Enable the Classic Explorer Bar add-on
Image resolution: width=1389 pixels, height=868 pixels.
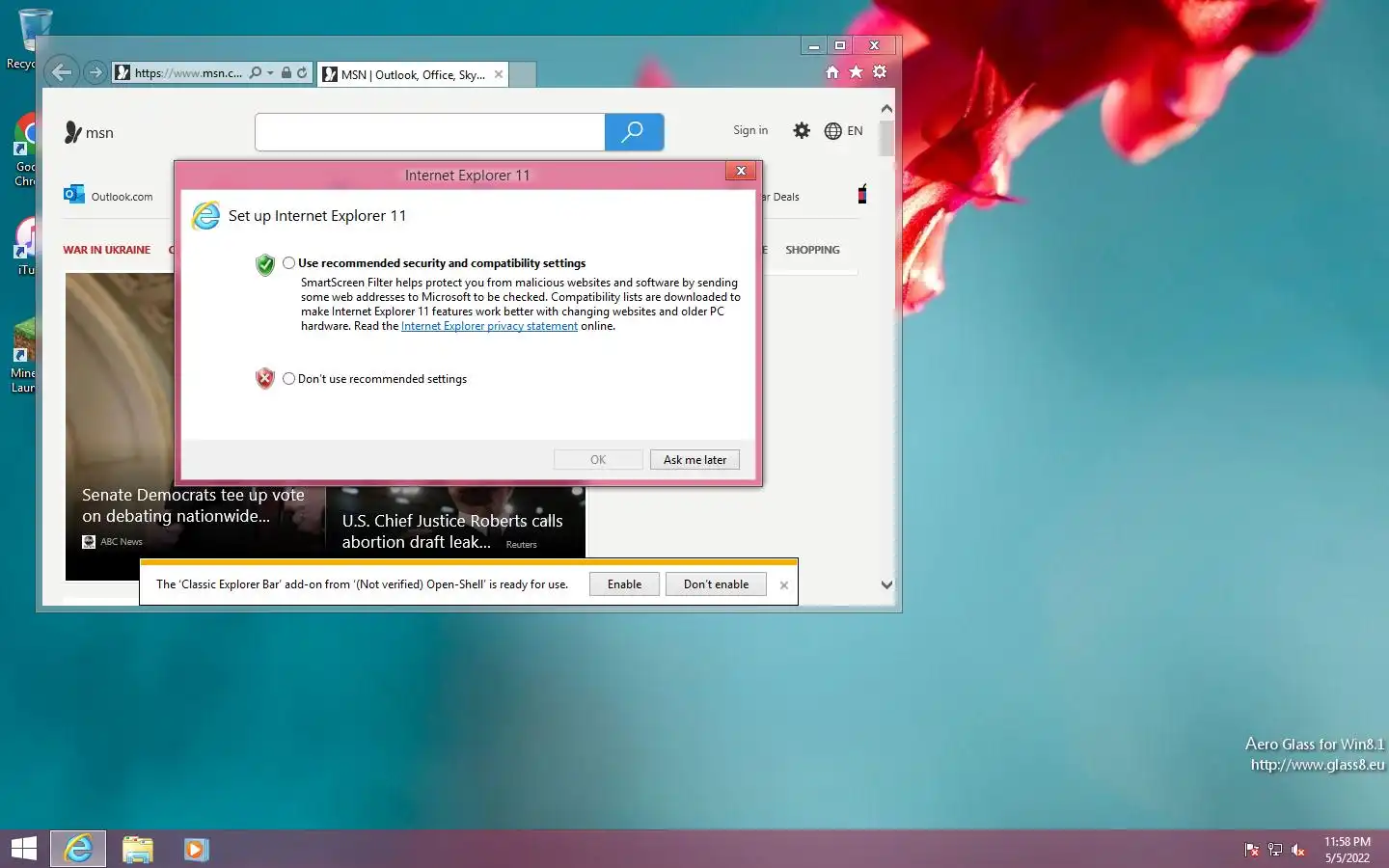pyautogui.click(x=624, y=584)
